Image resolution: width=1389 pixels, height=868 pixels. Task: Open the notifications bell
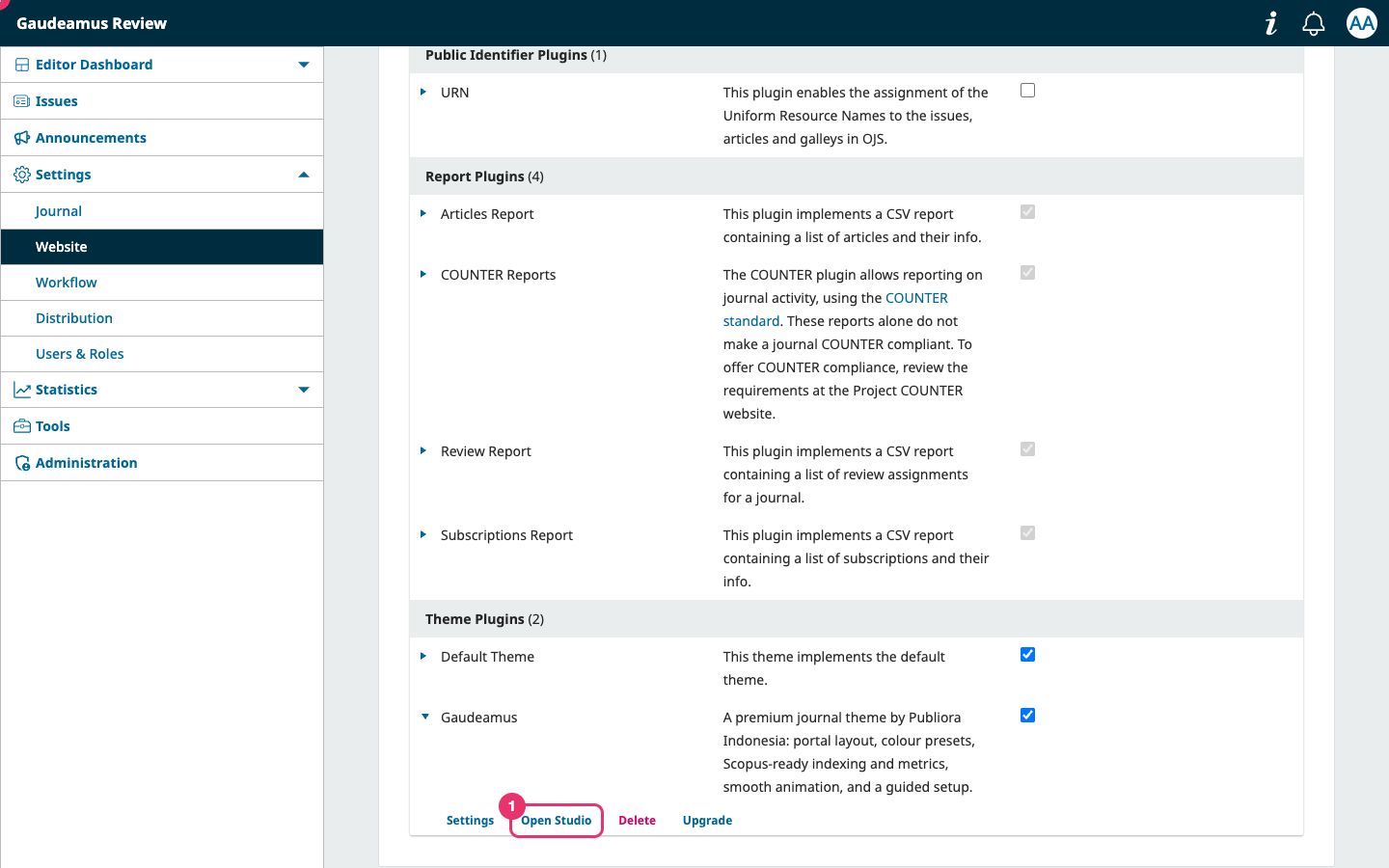1313,23
